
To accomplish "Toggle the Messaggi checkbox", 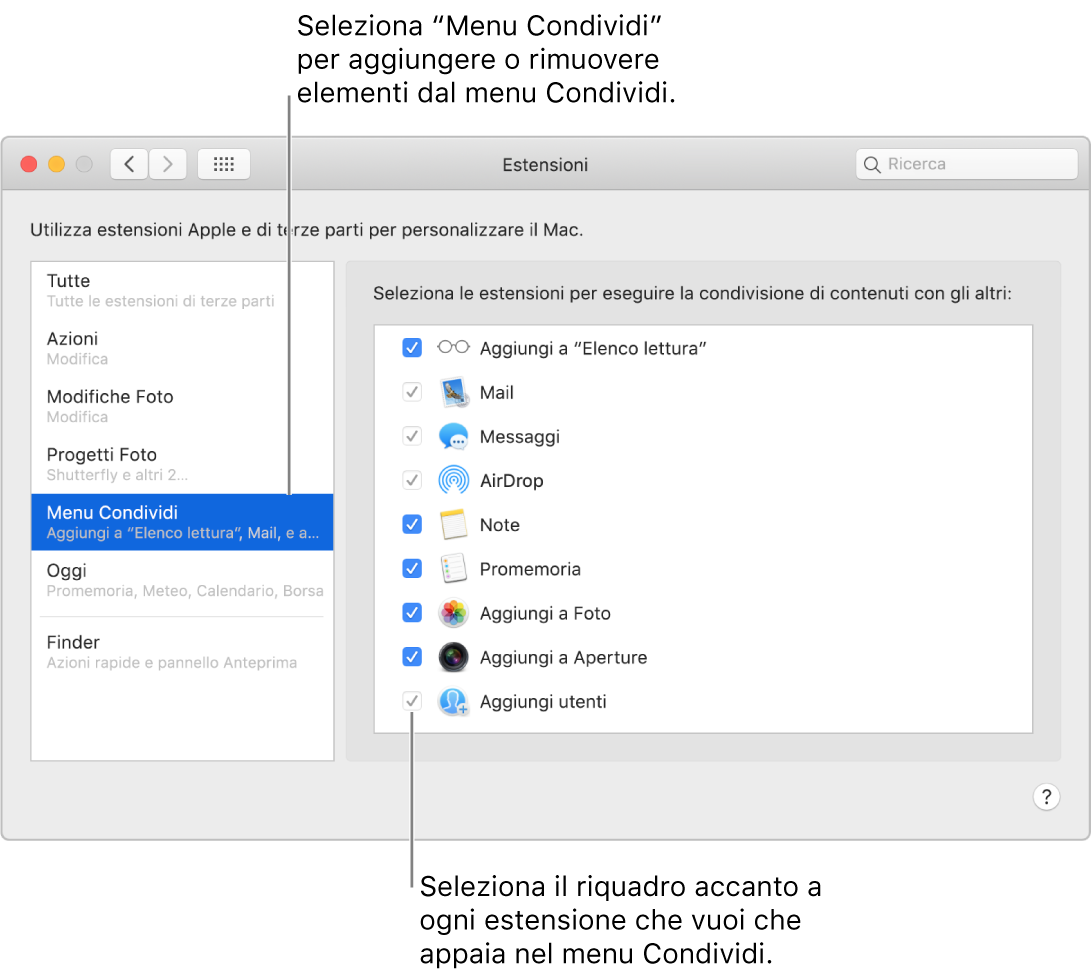I will tap(412, 436).
